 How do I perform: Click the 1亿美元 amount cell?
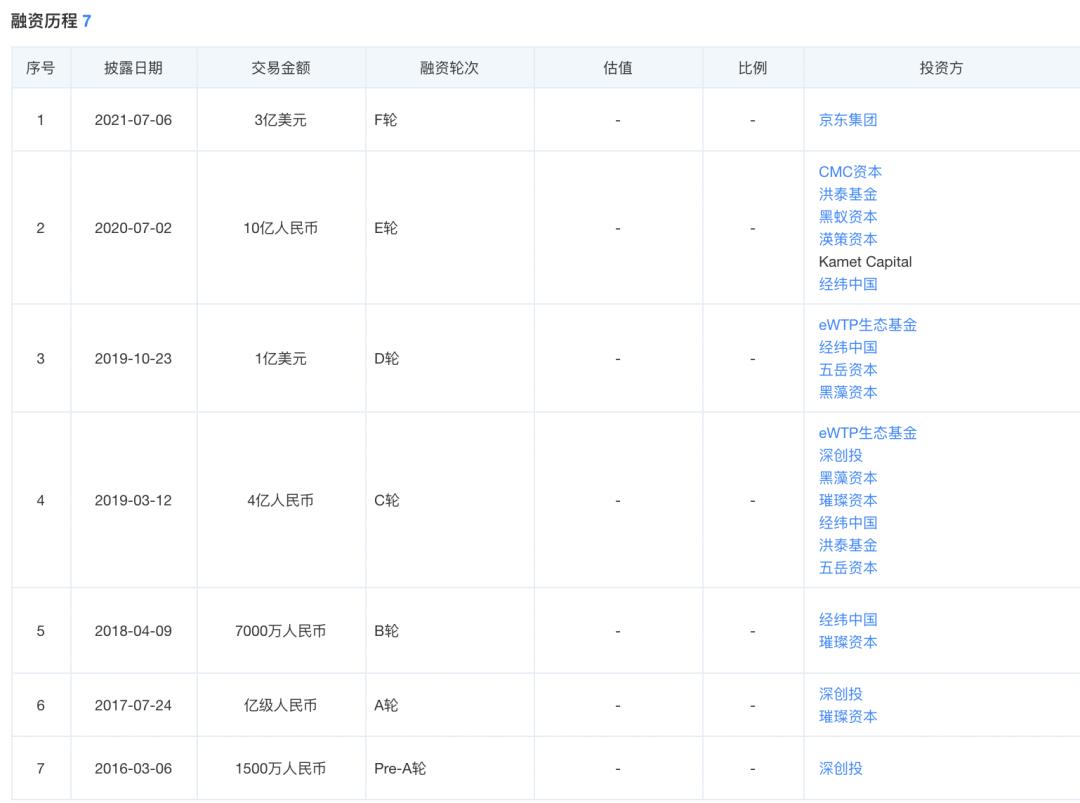280,358
